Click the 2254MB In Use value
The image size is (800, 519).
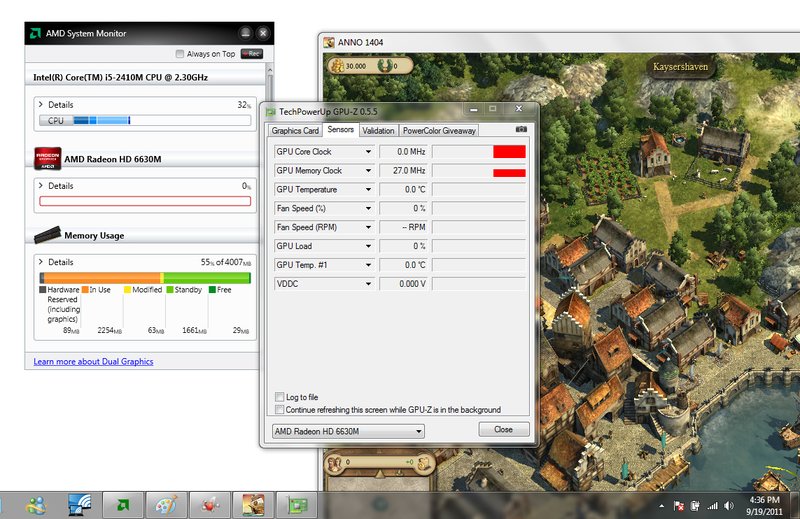pyautogui.click(x=110, y=330)
